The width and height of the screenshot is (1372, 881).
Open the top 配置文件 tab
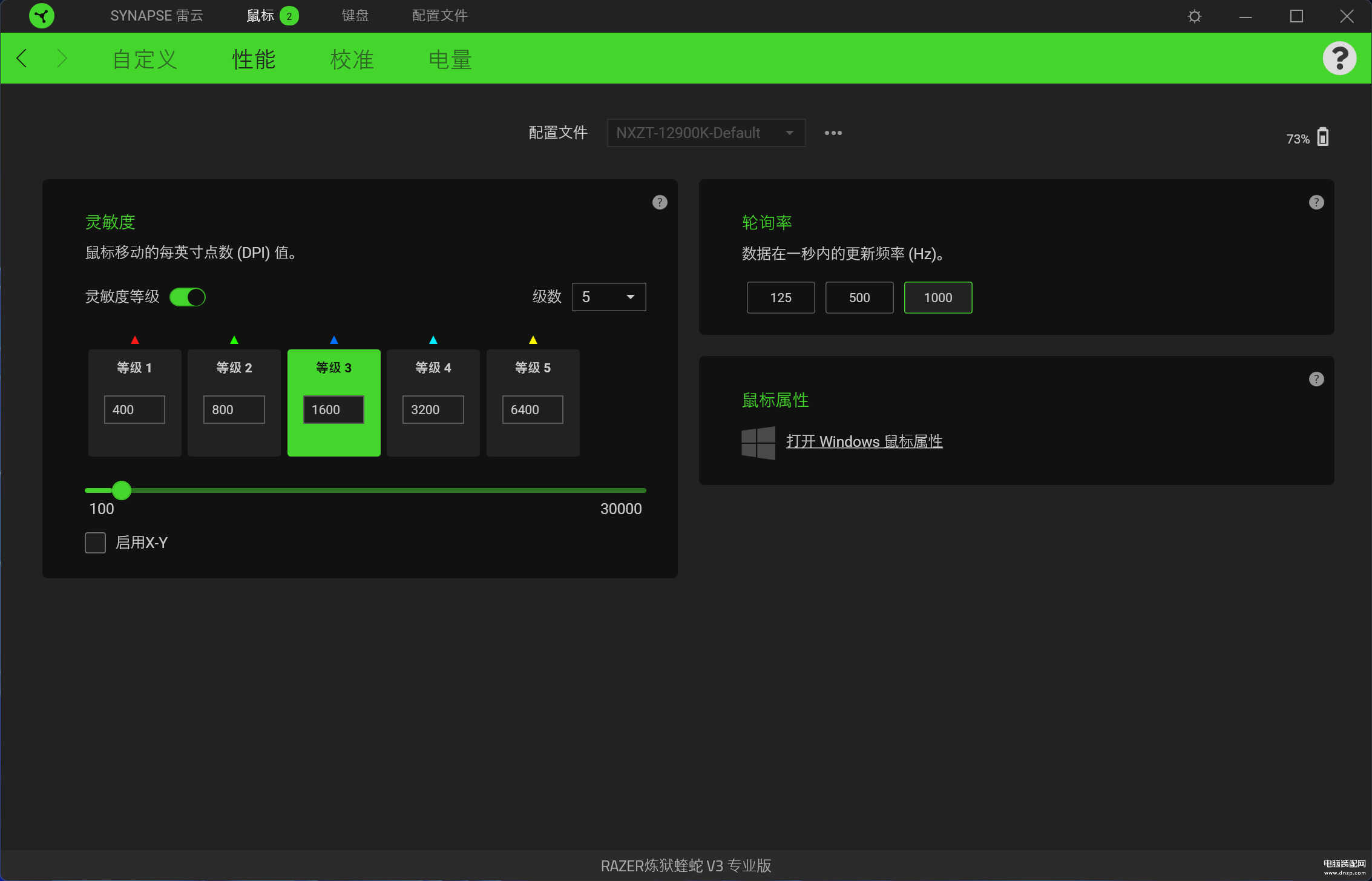click(440, 16)
